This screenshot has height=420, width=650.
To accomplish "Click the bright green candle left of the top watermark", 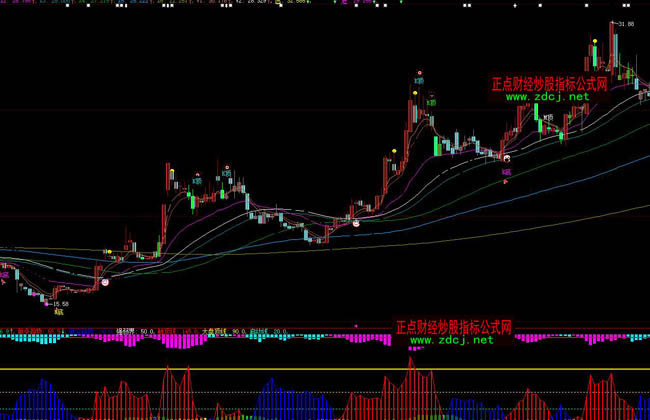I will tap(437, 146).
